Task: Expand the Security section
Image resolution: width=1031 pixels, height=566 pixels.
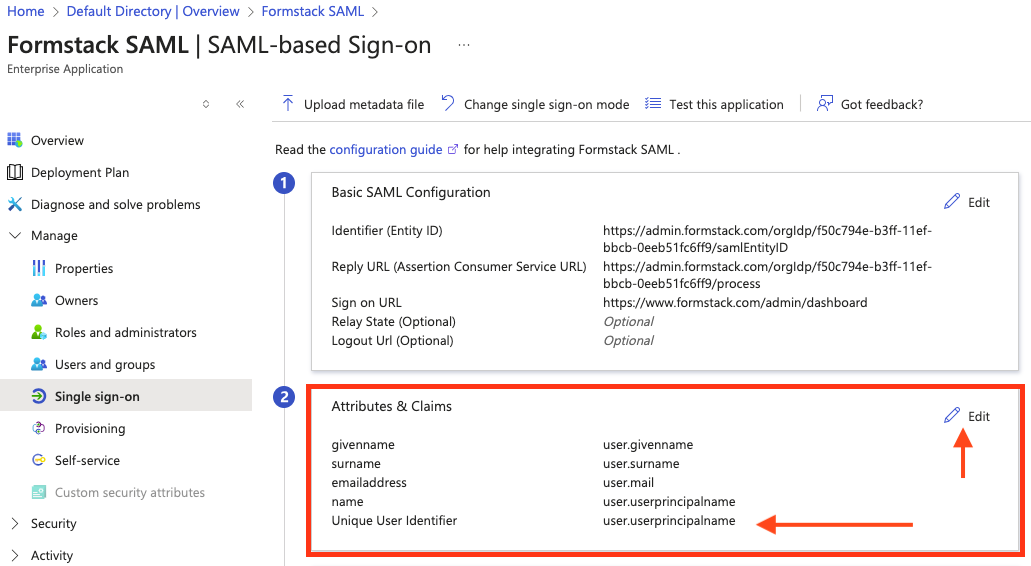Action: point(15,523)
